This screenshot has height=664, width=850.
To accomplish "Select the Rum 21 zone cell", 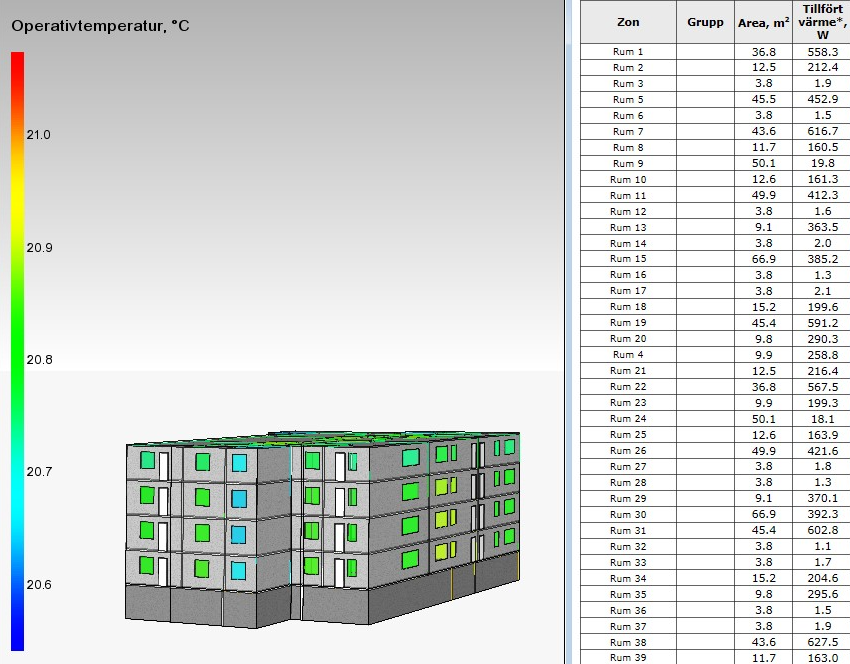I will click(x=628, y=371).
